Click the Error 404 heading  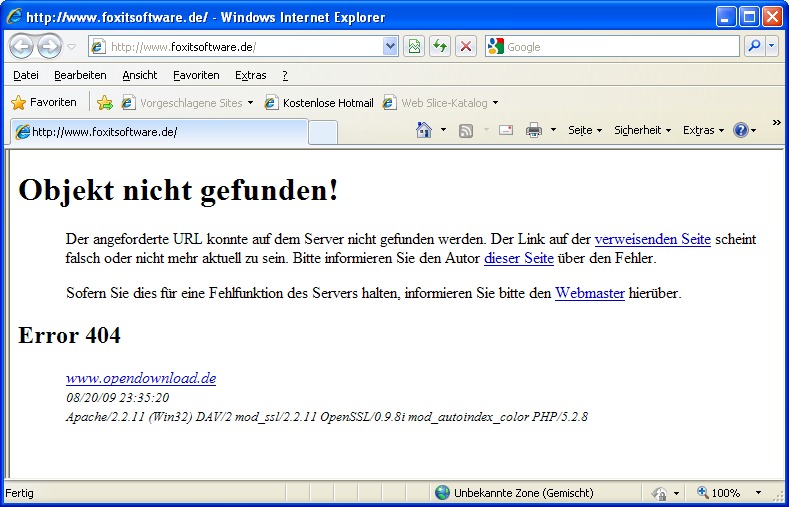pyautogui.click(x=69, y=335)
